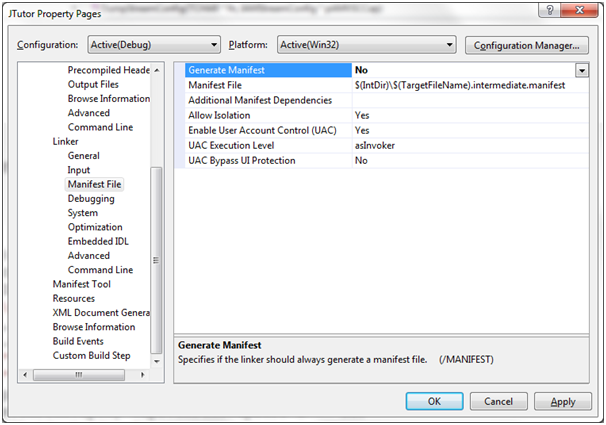This screenshot has height=425, width=606.
Task: Open Output Files tree item
Action: click(93, 84)
